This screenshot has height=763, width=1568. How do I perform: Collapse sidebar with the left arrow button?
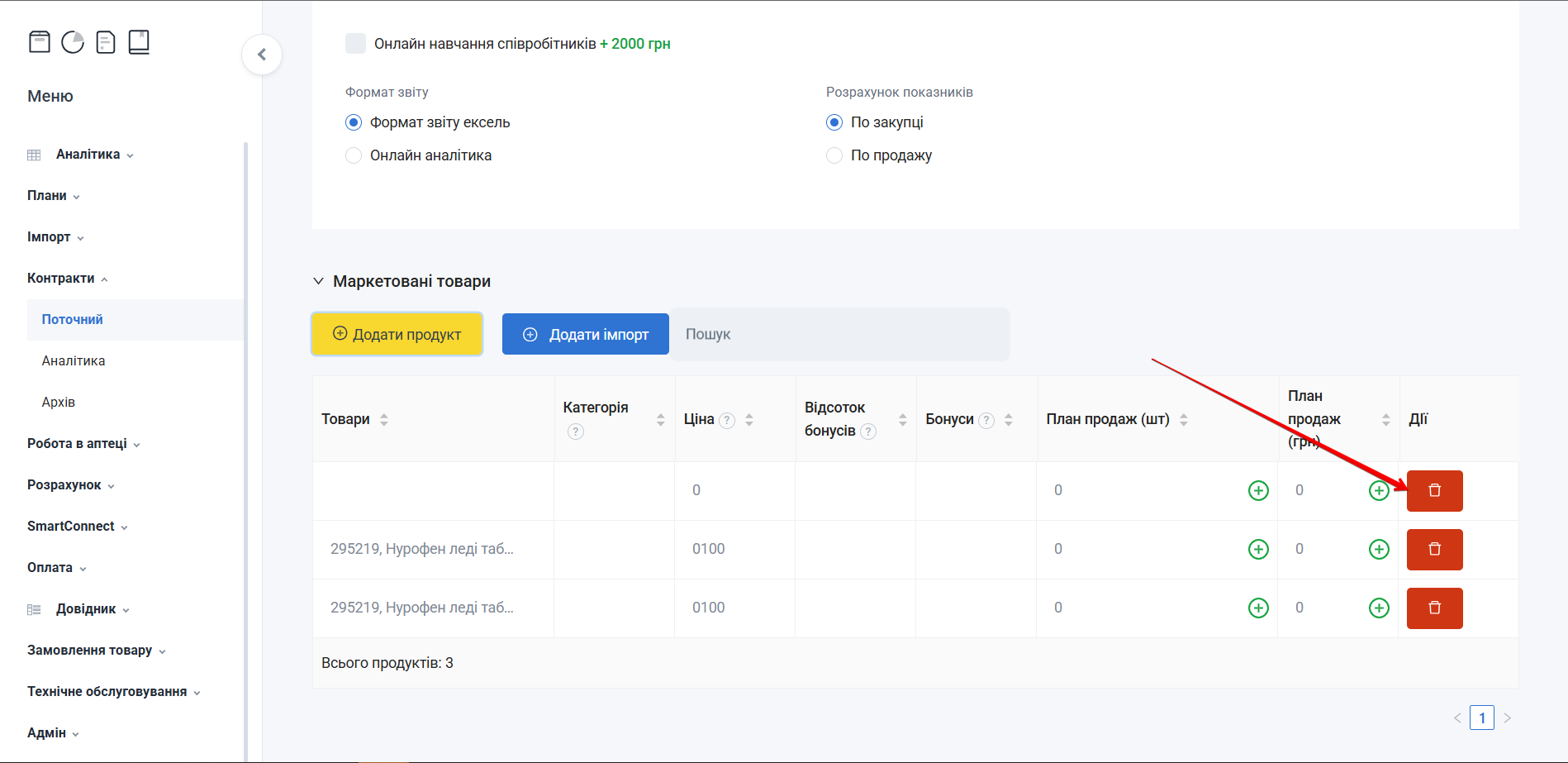(x=262, y=55)
